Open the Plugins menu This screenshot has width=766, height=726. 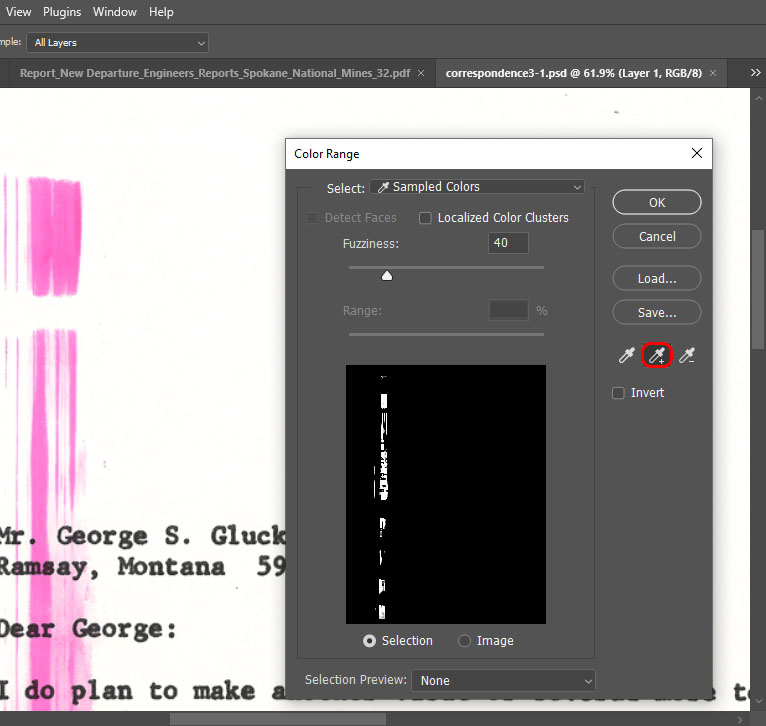coord(61,12)
